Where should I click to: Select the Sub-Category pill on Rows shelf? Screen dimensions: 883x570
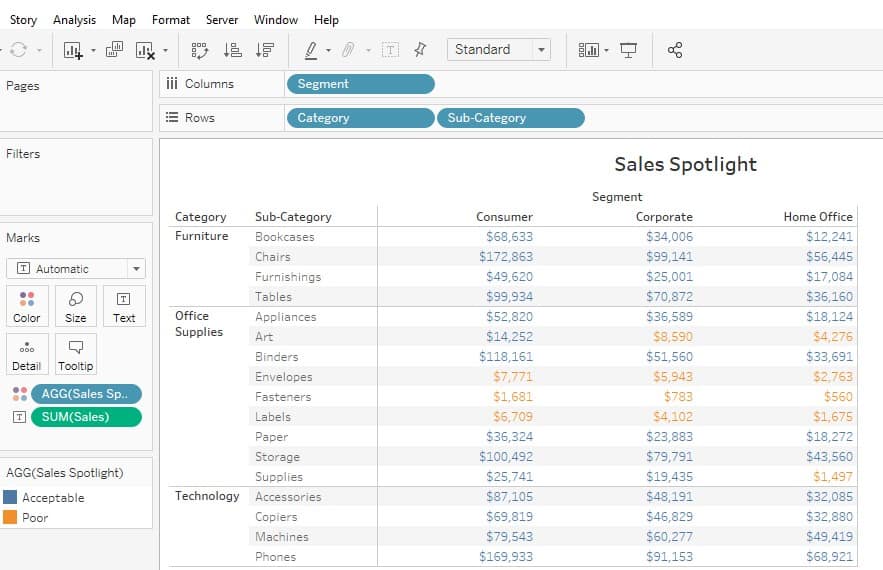(510, 118)
